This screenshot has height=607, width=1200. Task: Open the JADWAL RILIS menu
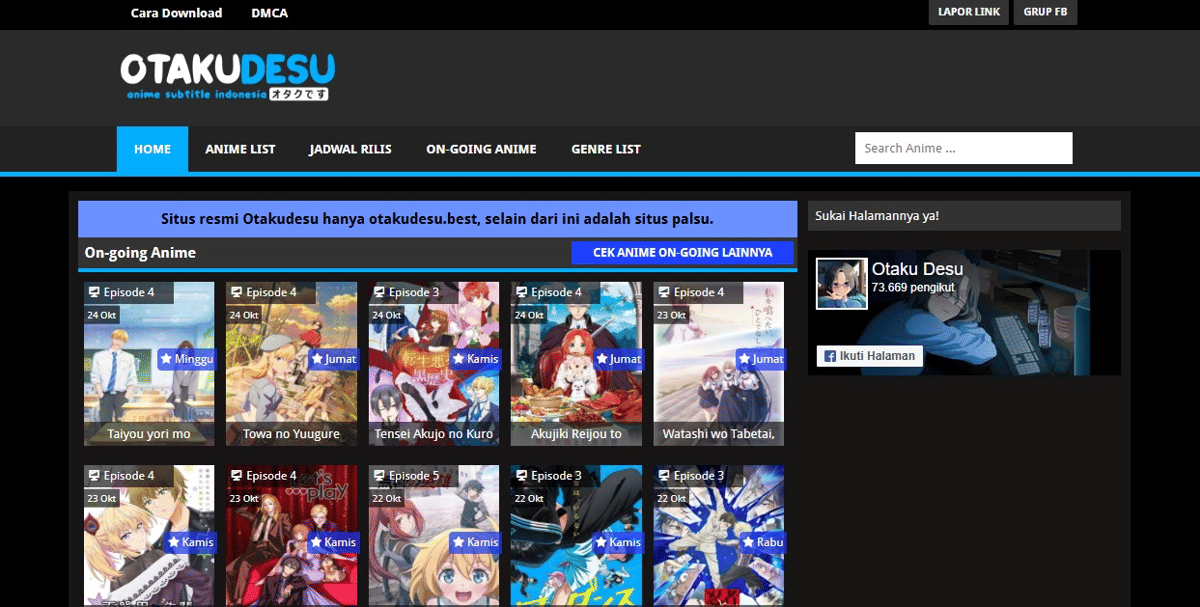pyautogui.click(x=350, y=148)
